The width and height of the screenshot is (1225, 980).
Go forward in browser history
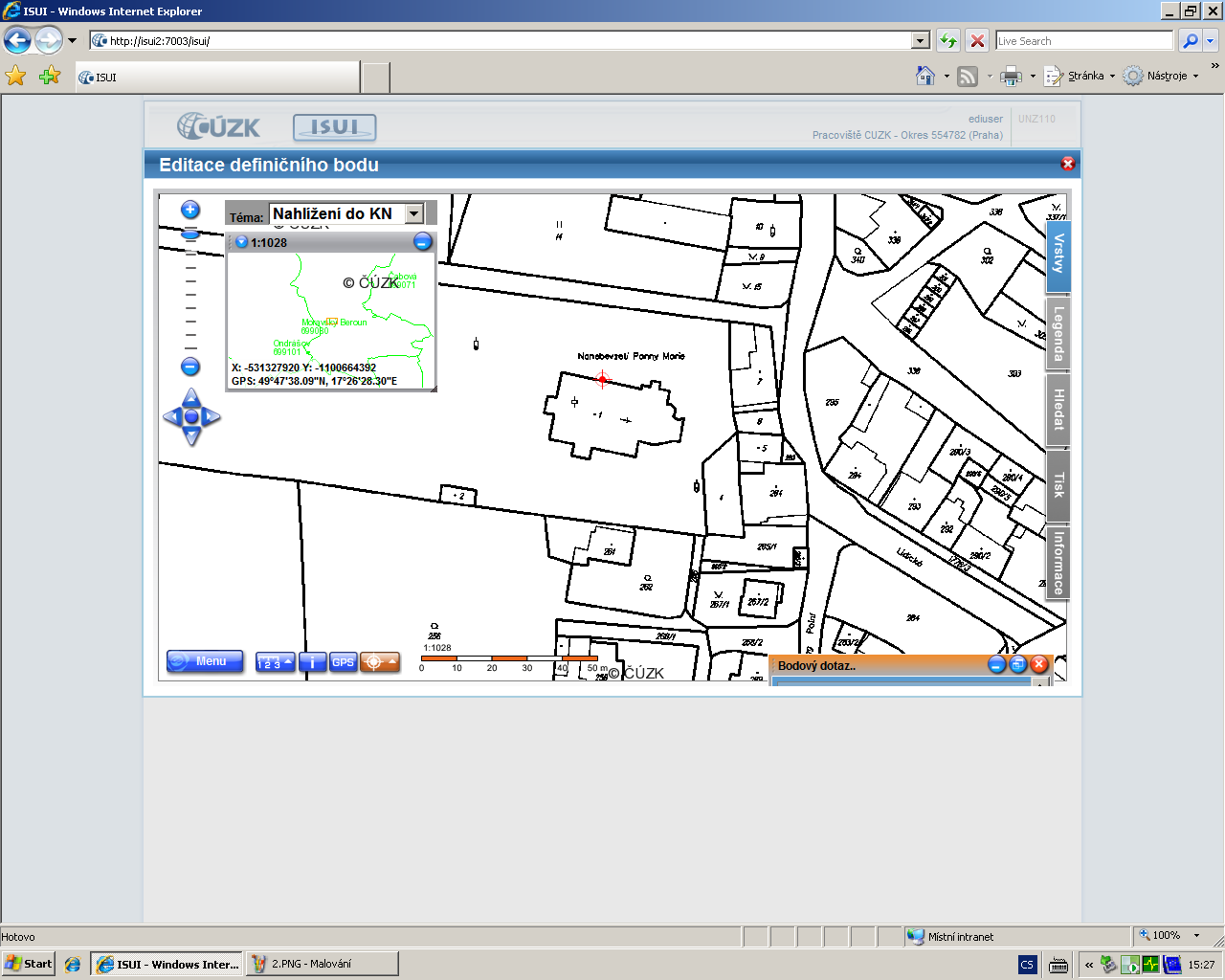click(49, 40)
